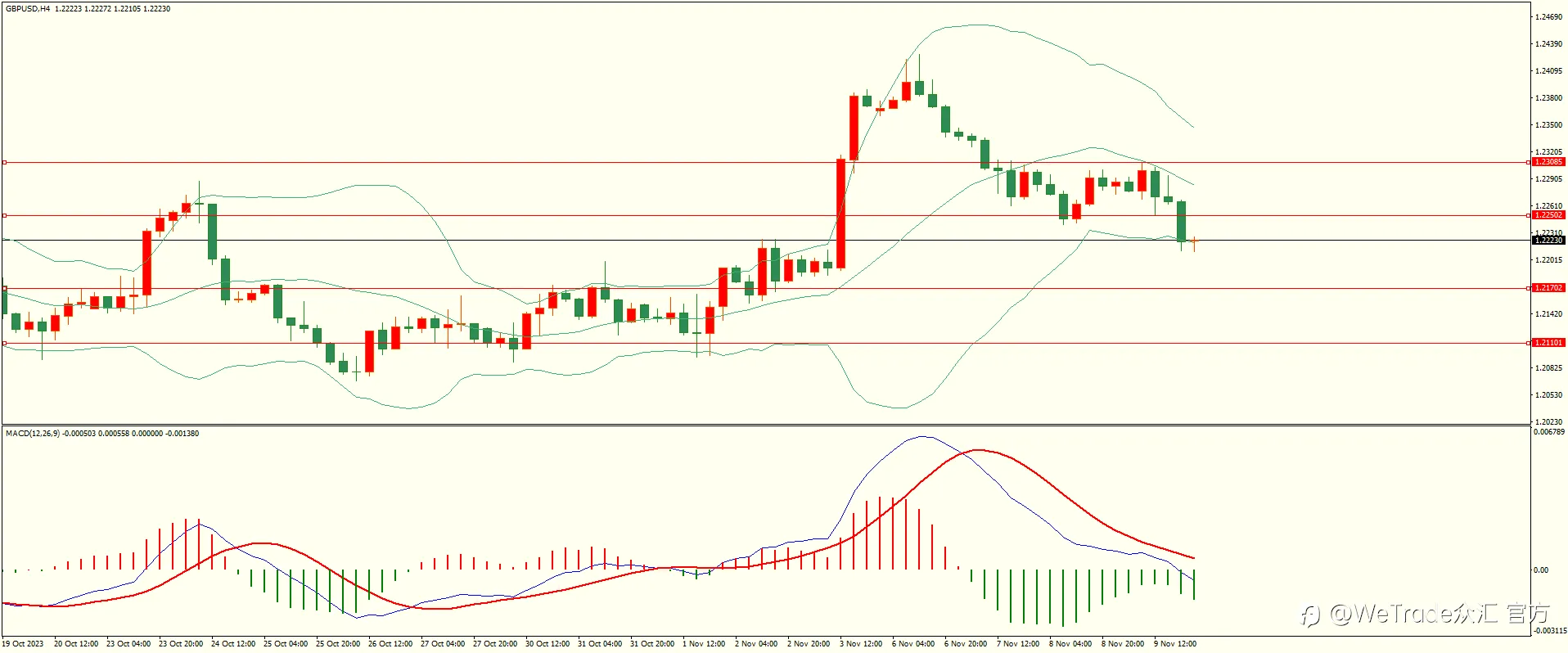Click the 1.22015 price axis label
This screenshot has width=1568, height=653.
(x=1548, y=259)
